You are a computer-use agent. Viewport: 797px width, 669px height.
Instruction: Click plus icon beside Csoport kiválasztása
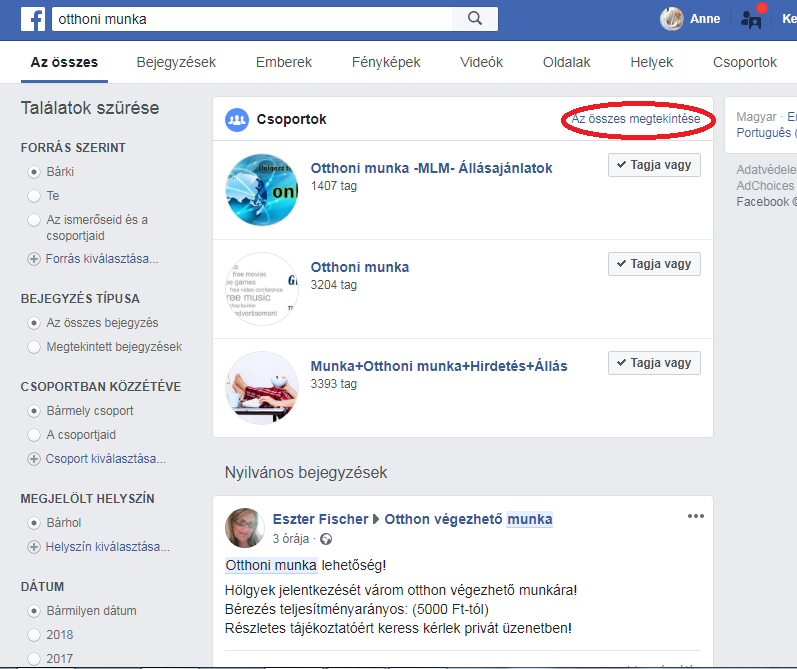click(34, 459)
